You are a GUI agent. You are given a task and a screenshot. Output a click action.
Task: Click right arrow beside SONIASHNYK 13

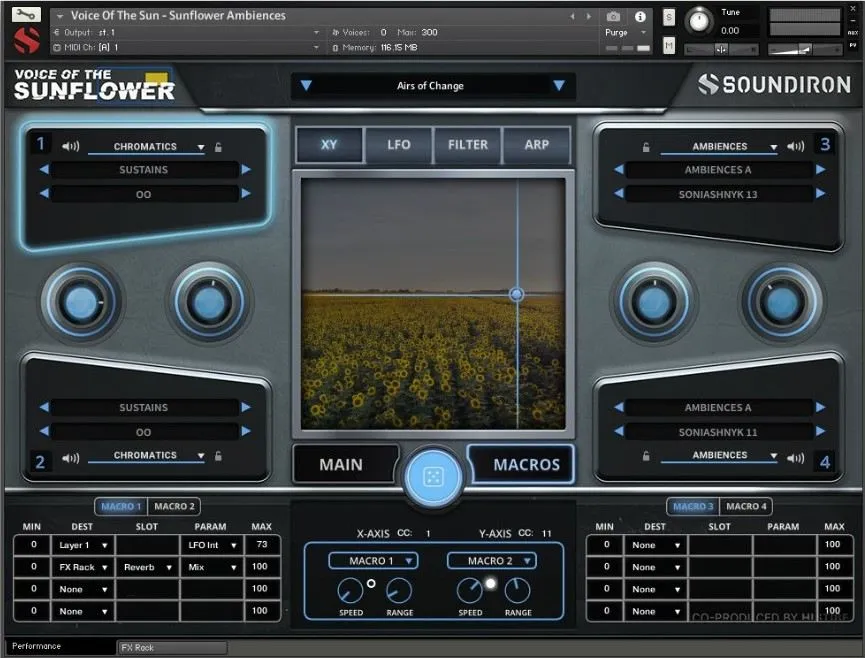pyautogui.click(x=820, y=194)
